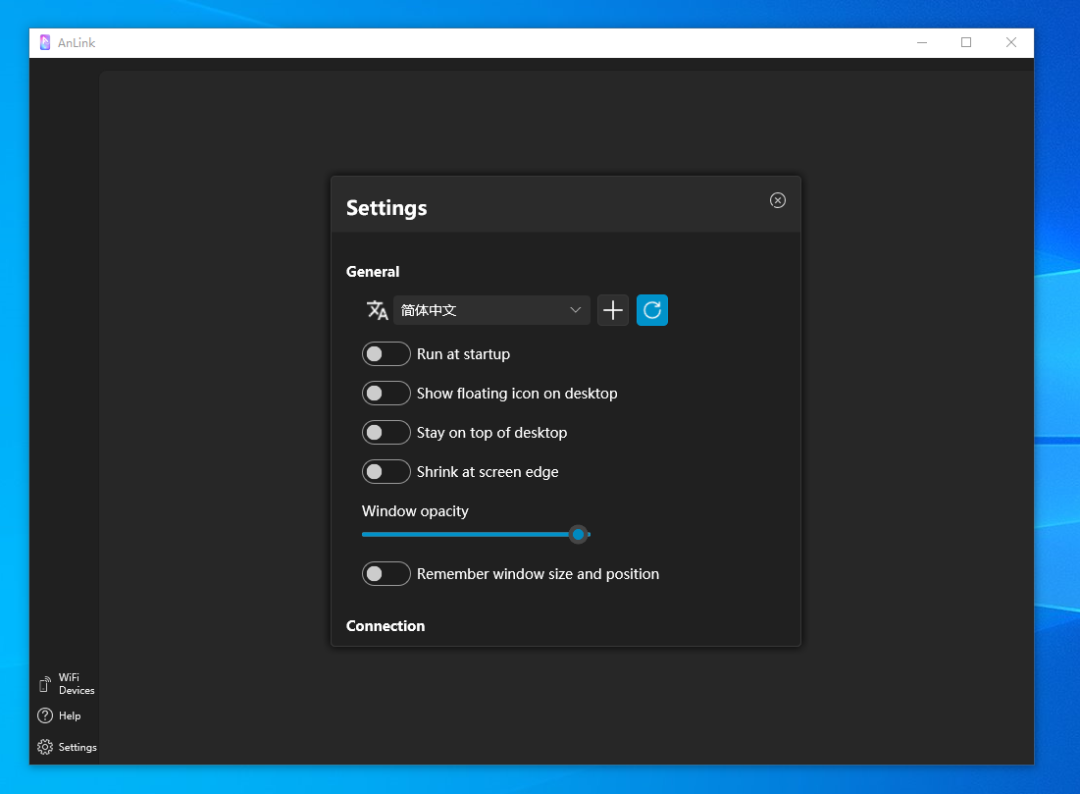The width and height of the screenshot is (1080, 794).
Task: Minimize the AnLink window
Action: 921,43
